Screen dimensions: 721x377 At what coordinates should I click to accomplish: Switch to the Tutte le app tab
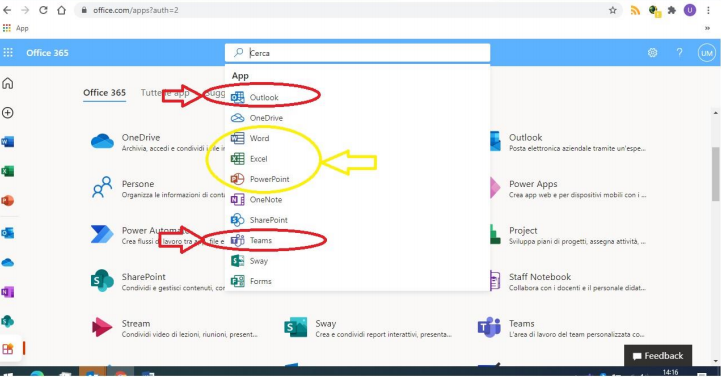click(165, 92)
